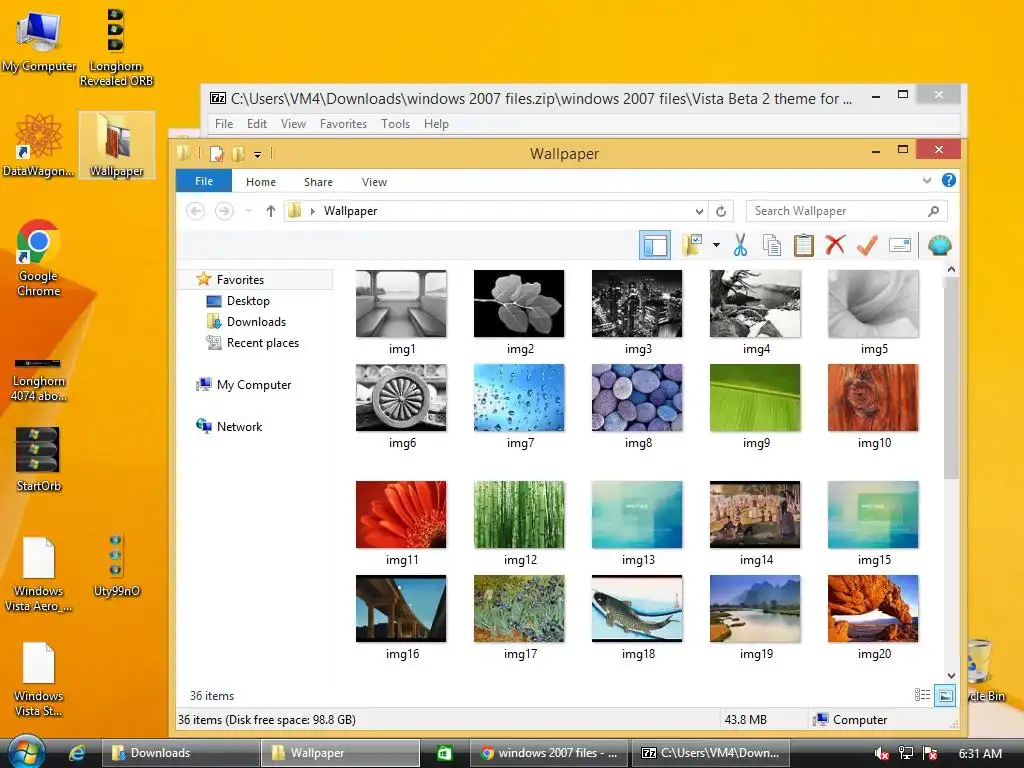The height and width of the screenshot is (768, 1024).
Task: Click the folder options toolbar icon
Action: click(x=692, y=246)
